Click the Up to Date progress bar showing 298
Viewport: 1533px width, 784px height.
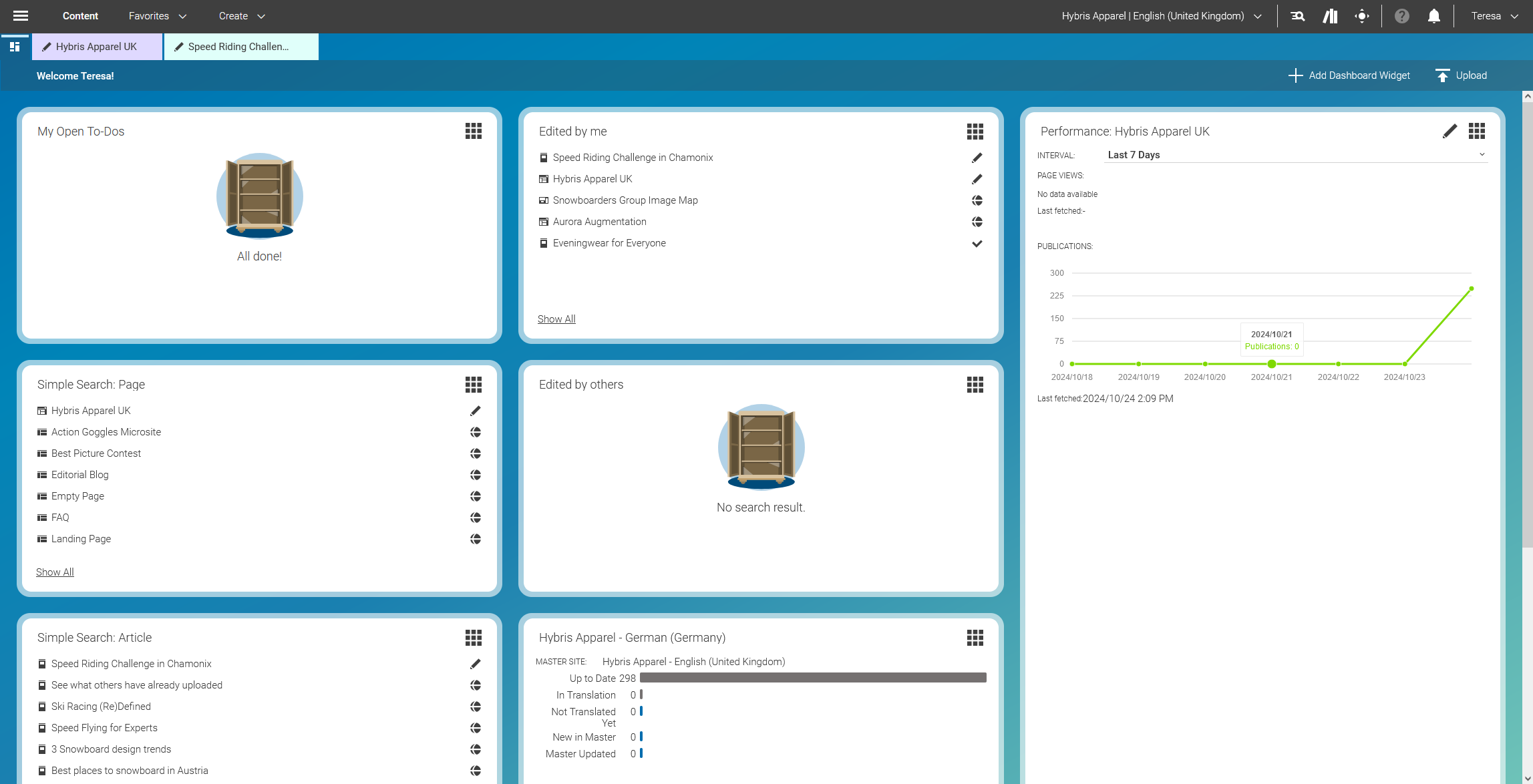(x=812, y=677)
